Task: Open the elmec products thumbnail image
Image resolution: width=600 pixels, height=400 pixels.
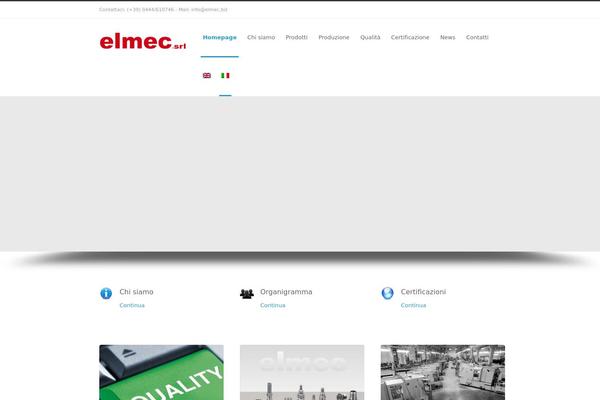Action: (x=302, y=372)
